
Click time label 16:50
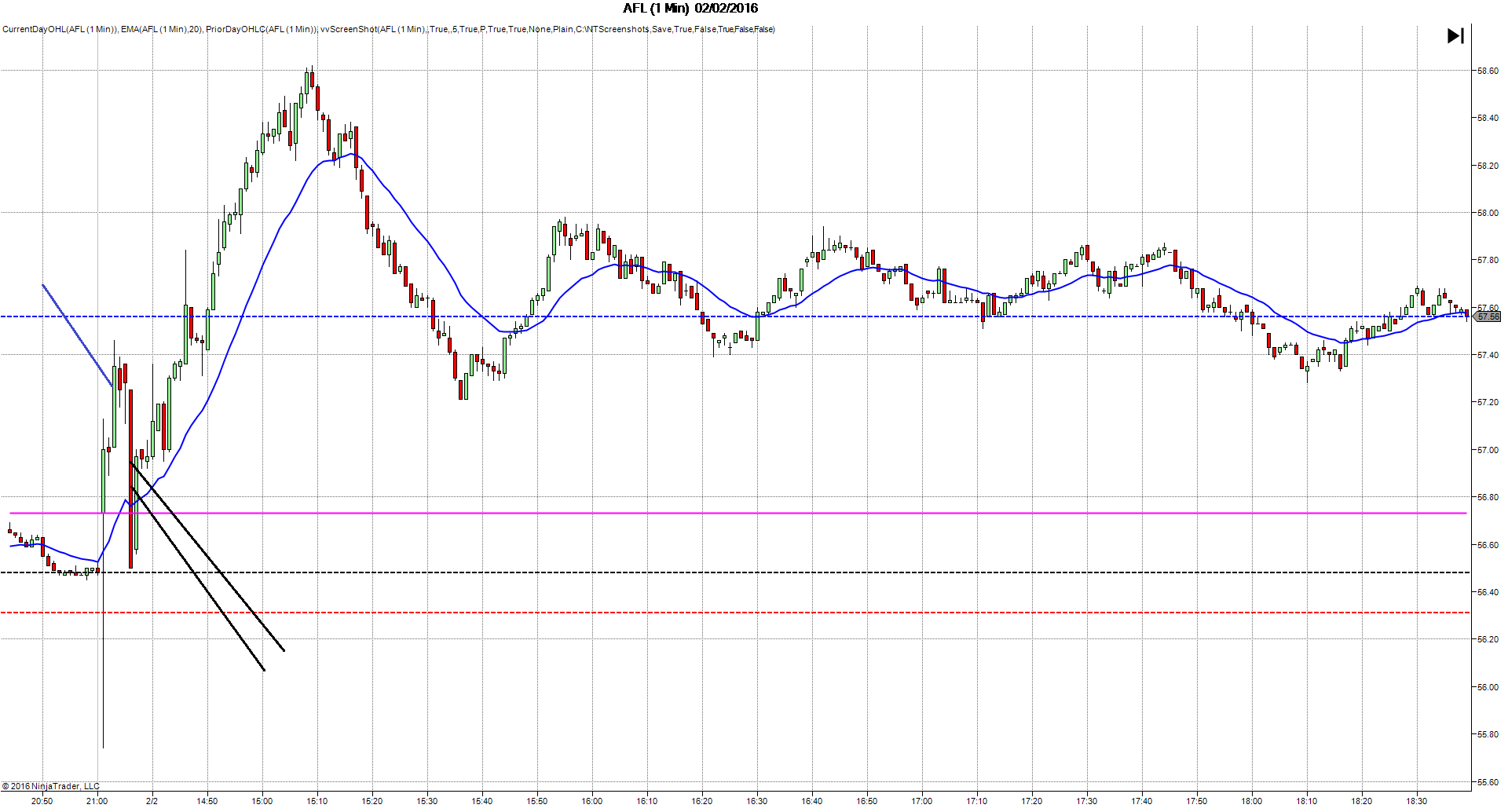click(x=867, y=801)
